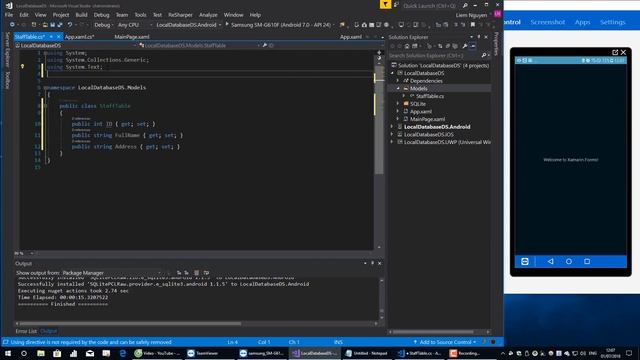Pin the StaffTable.cs tab

click(x=51, y=37)
